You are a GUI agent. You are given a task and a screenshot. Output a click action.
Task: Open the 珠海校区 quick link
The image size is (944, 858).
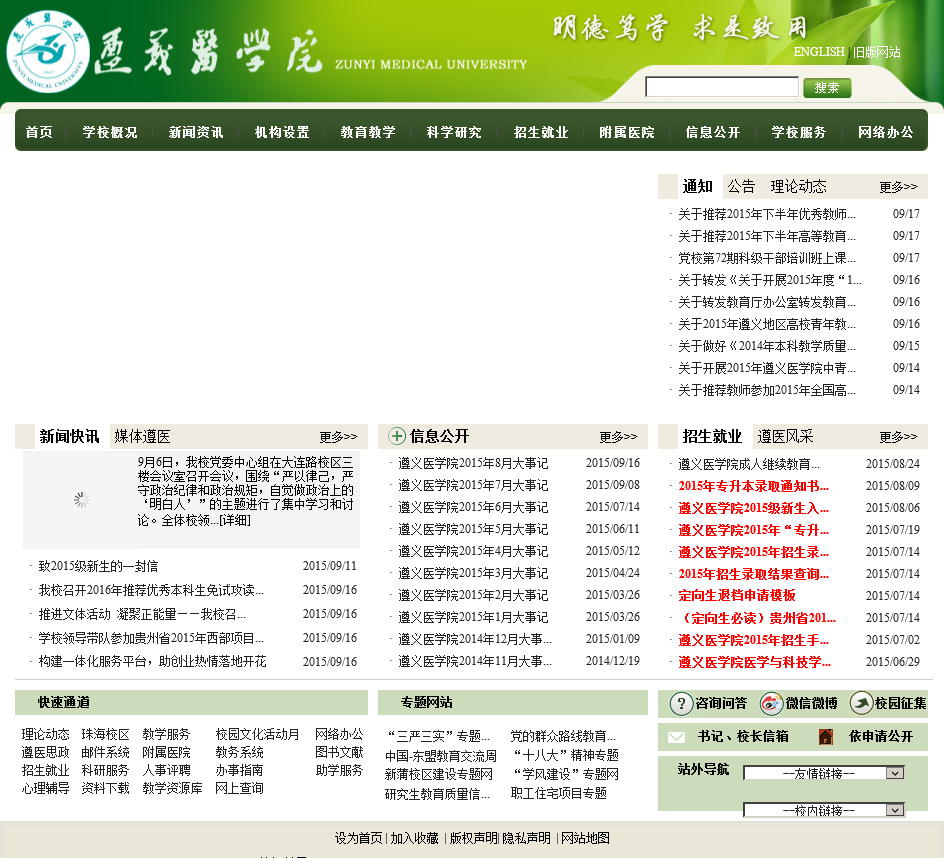[x=105, y=734]
